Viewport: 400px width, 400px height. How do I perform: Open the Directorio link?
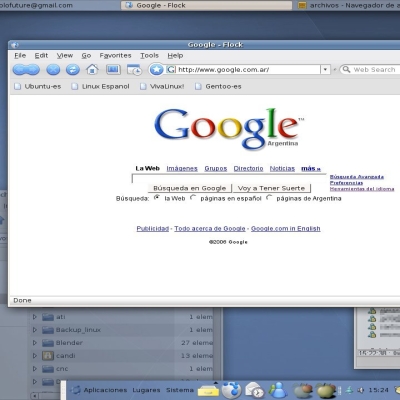click(248, 169)
